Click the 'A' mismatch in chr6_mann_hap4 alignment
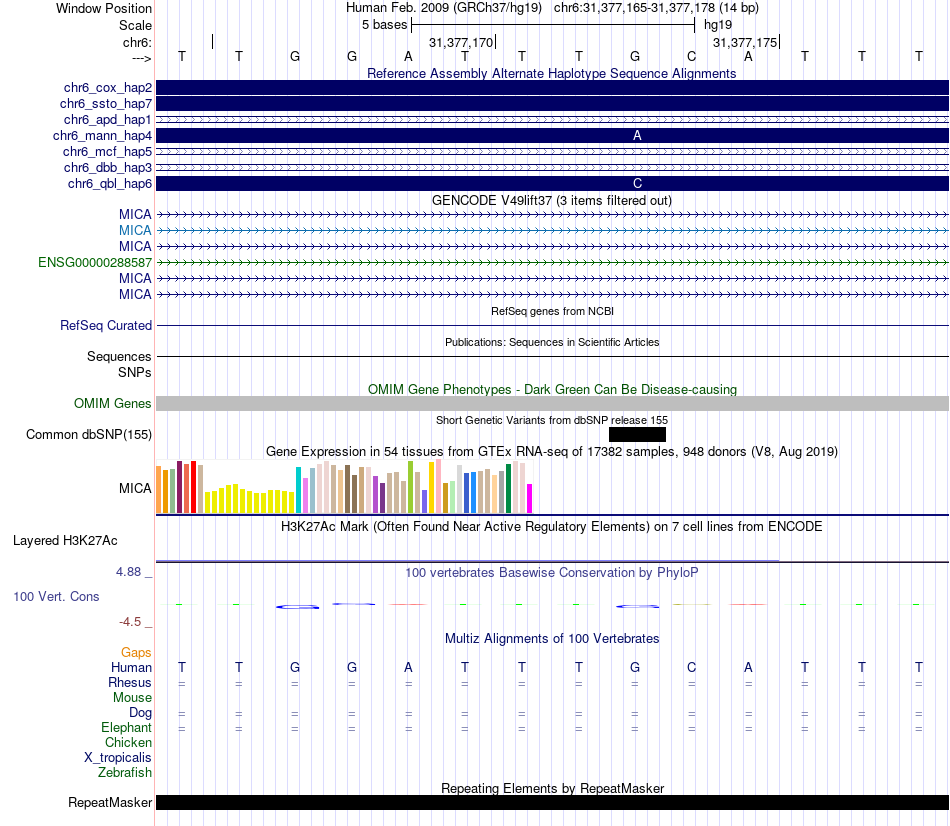The image size is (950, 826). pyautogui.click(x=637, y=136)
